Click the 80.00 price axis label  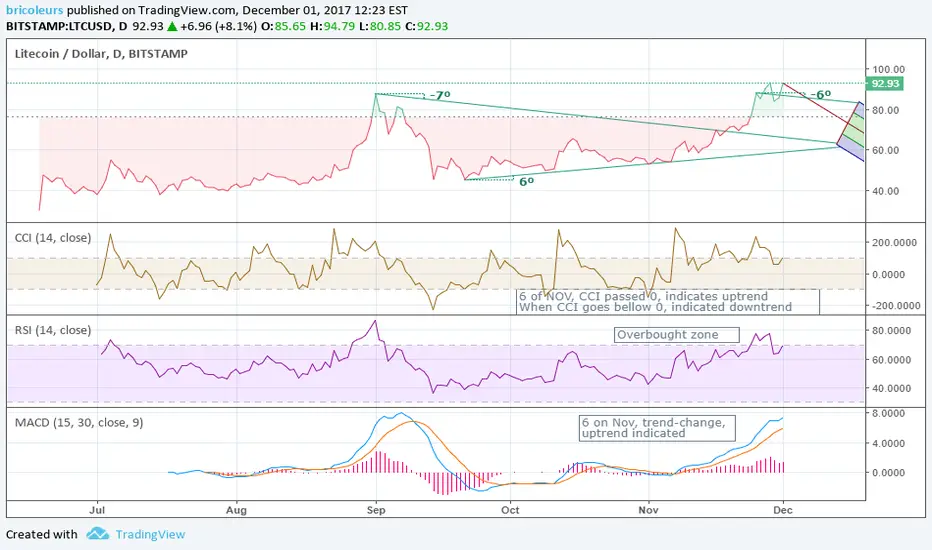tap(886, 110)
